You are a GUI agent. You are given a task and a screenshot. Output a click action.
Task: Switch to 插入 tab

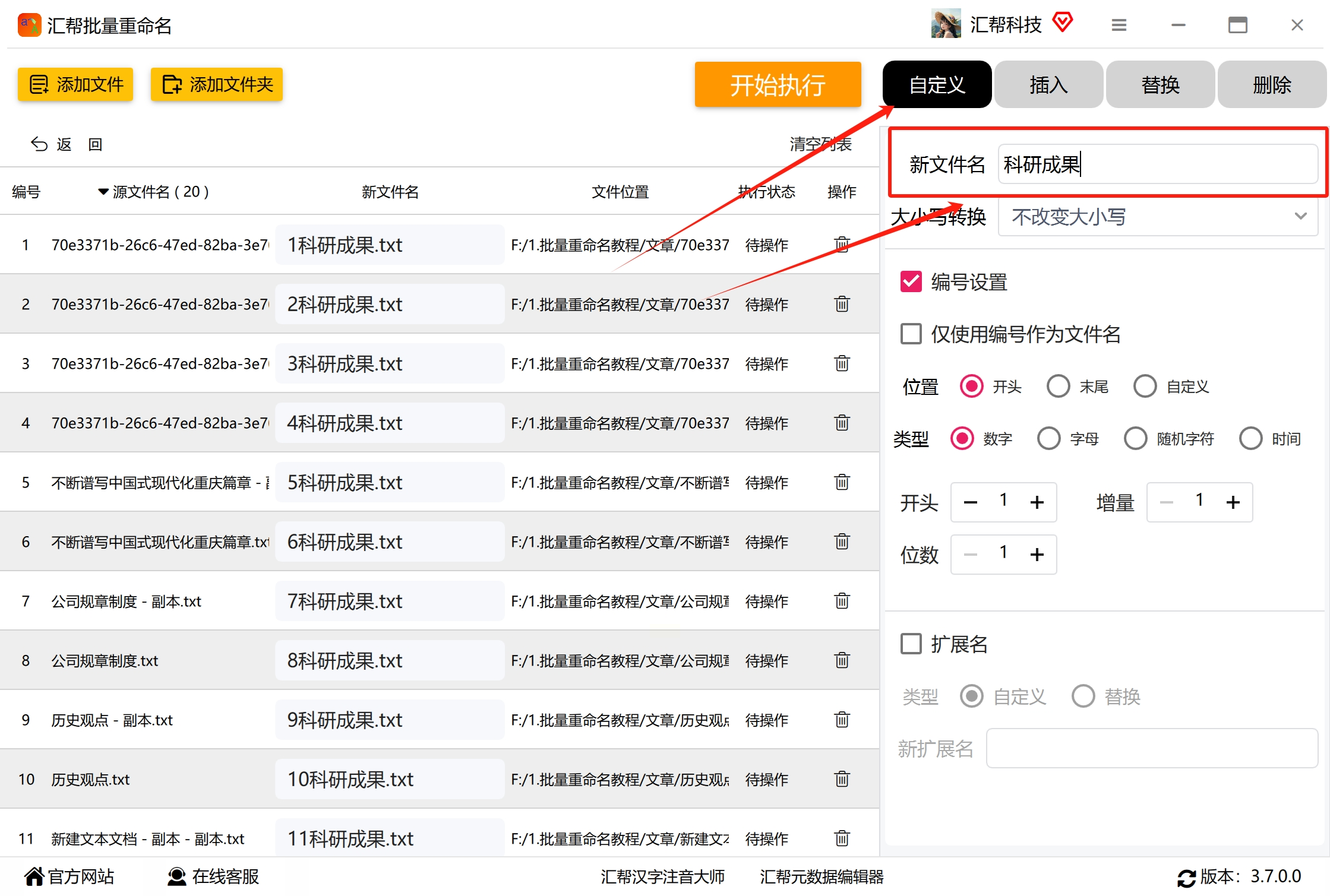tap(1049, 84)
